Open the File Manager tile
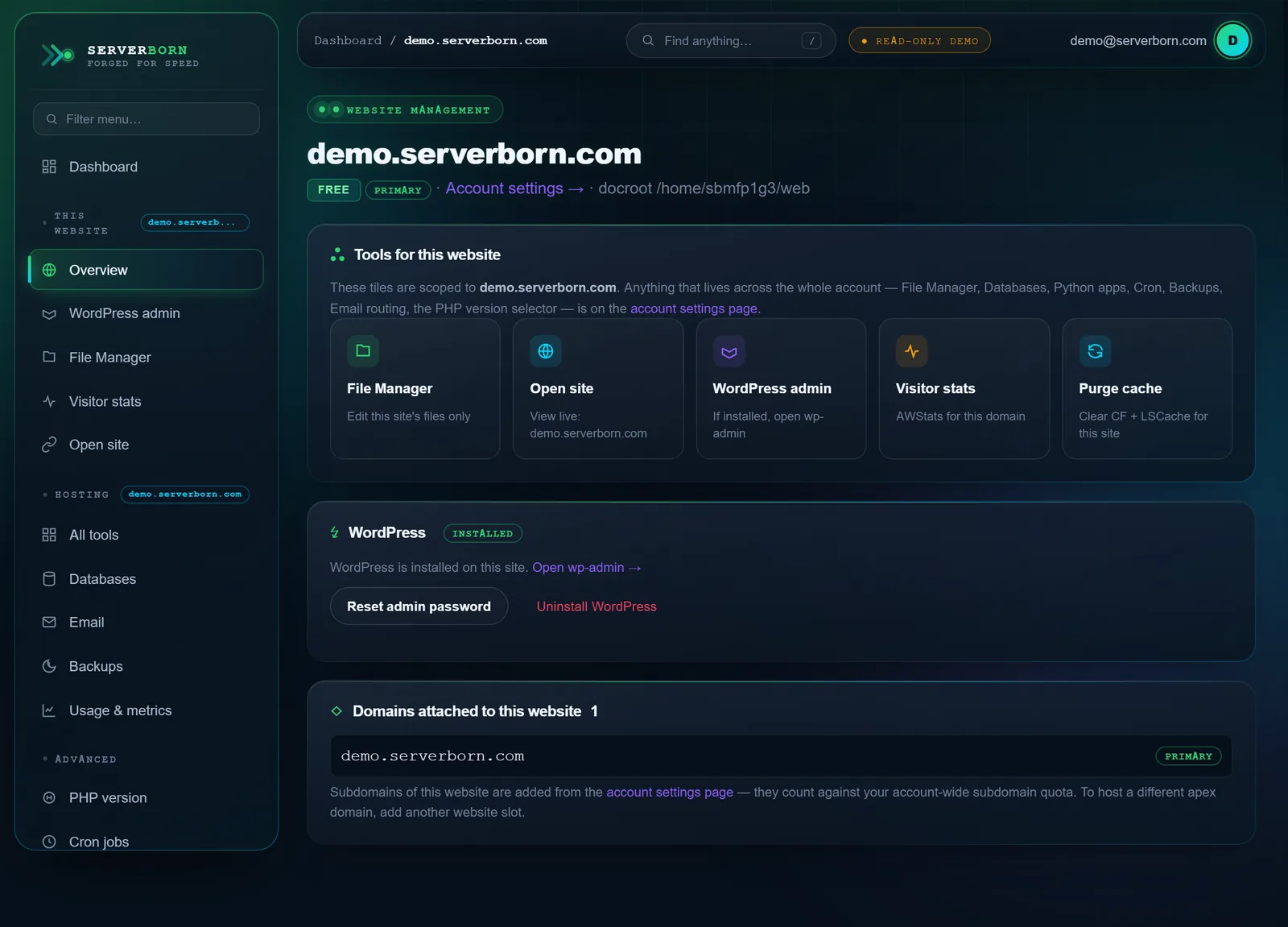Viewport: 1288px width, 927px height. point(415,389)
